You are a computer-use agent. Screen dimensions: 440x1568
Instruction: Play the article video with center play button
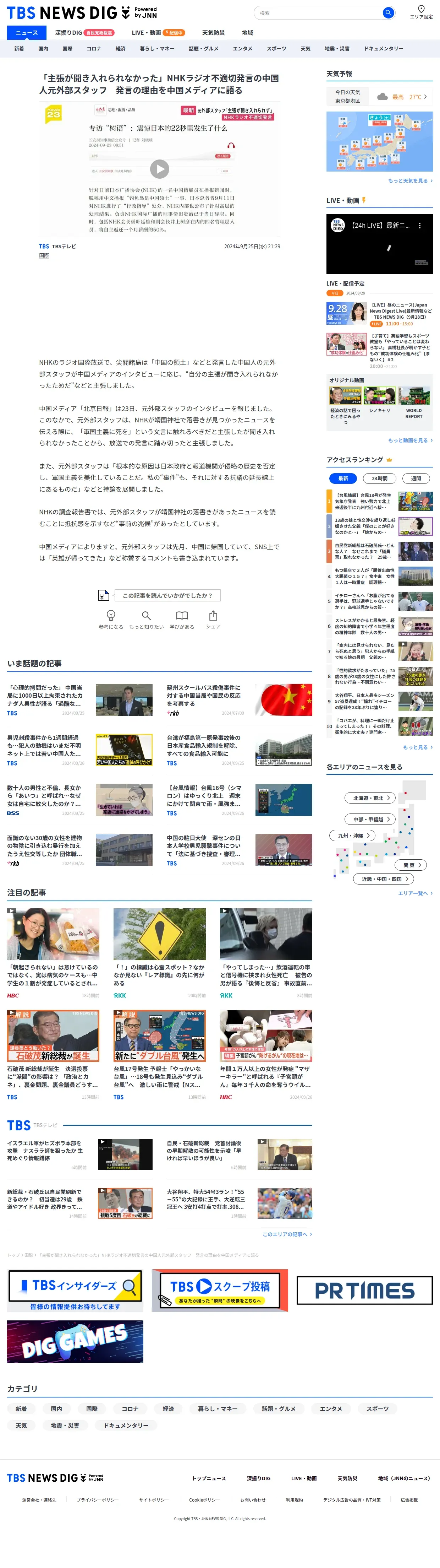(x=159, y=169)
